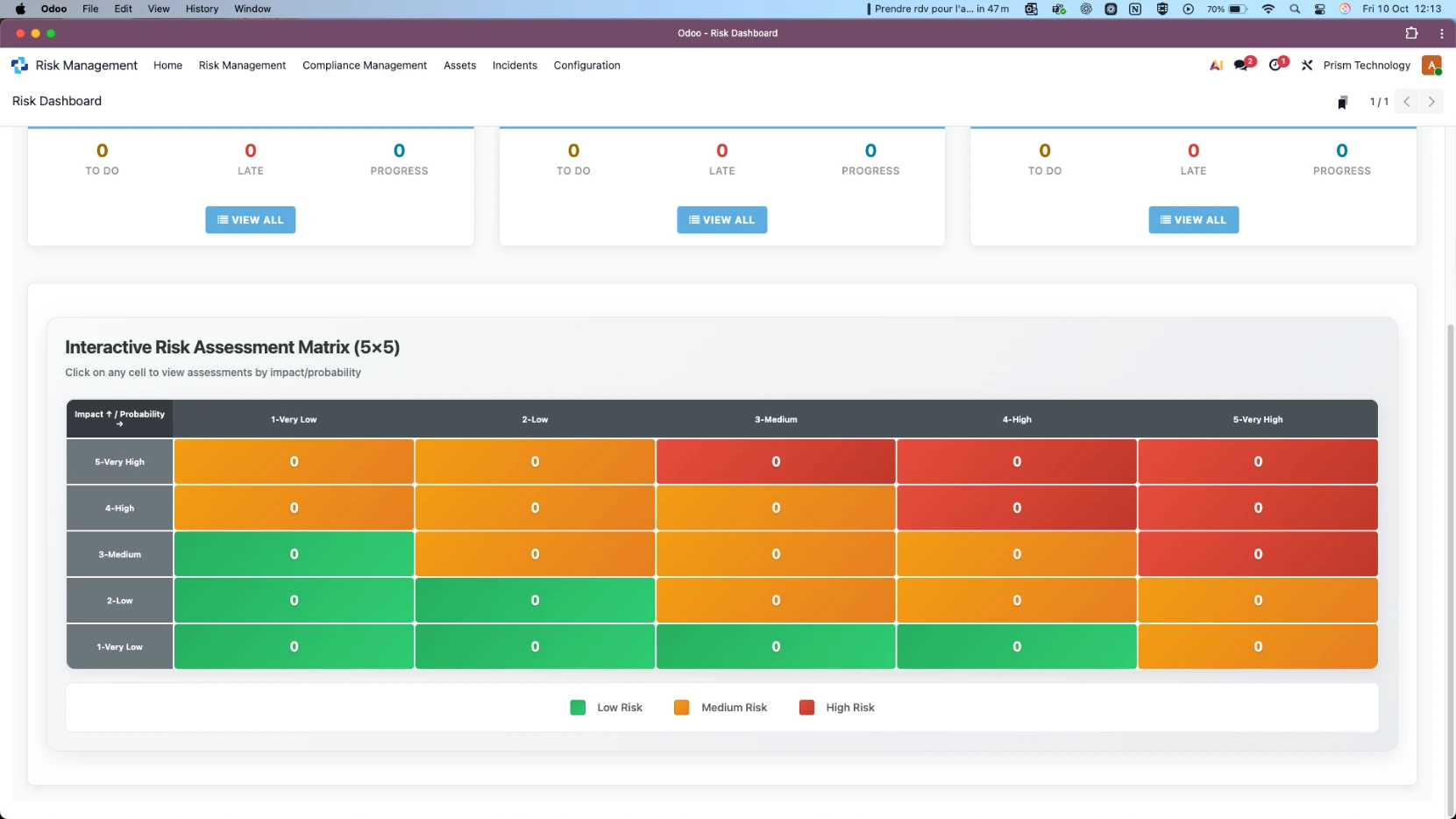Image resolution: width=1456 pixels, height=819 pixels.
Task: Open the Incidents menu item
Action: [x=515, y=66]
